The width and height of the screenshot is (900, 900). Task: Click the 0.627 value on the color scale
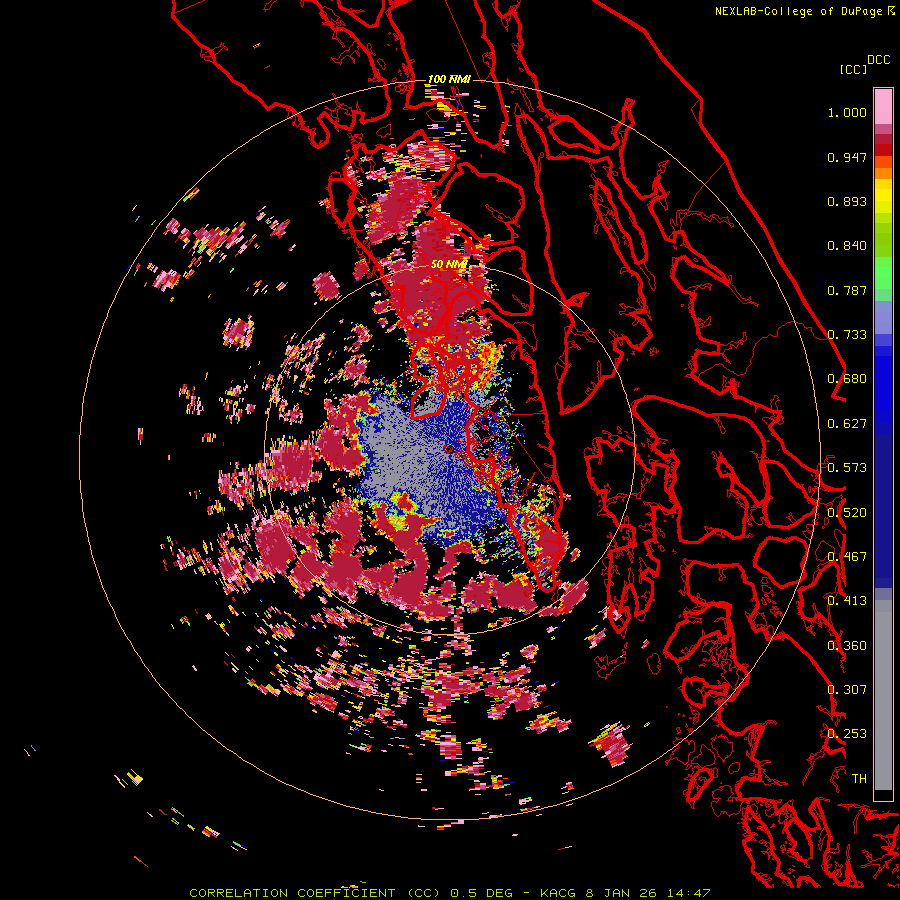[847, 424]
